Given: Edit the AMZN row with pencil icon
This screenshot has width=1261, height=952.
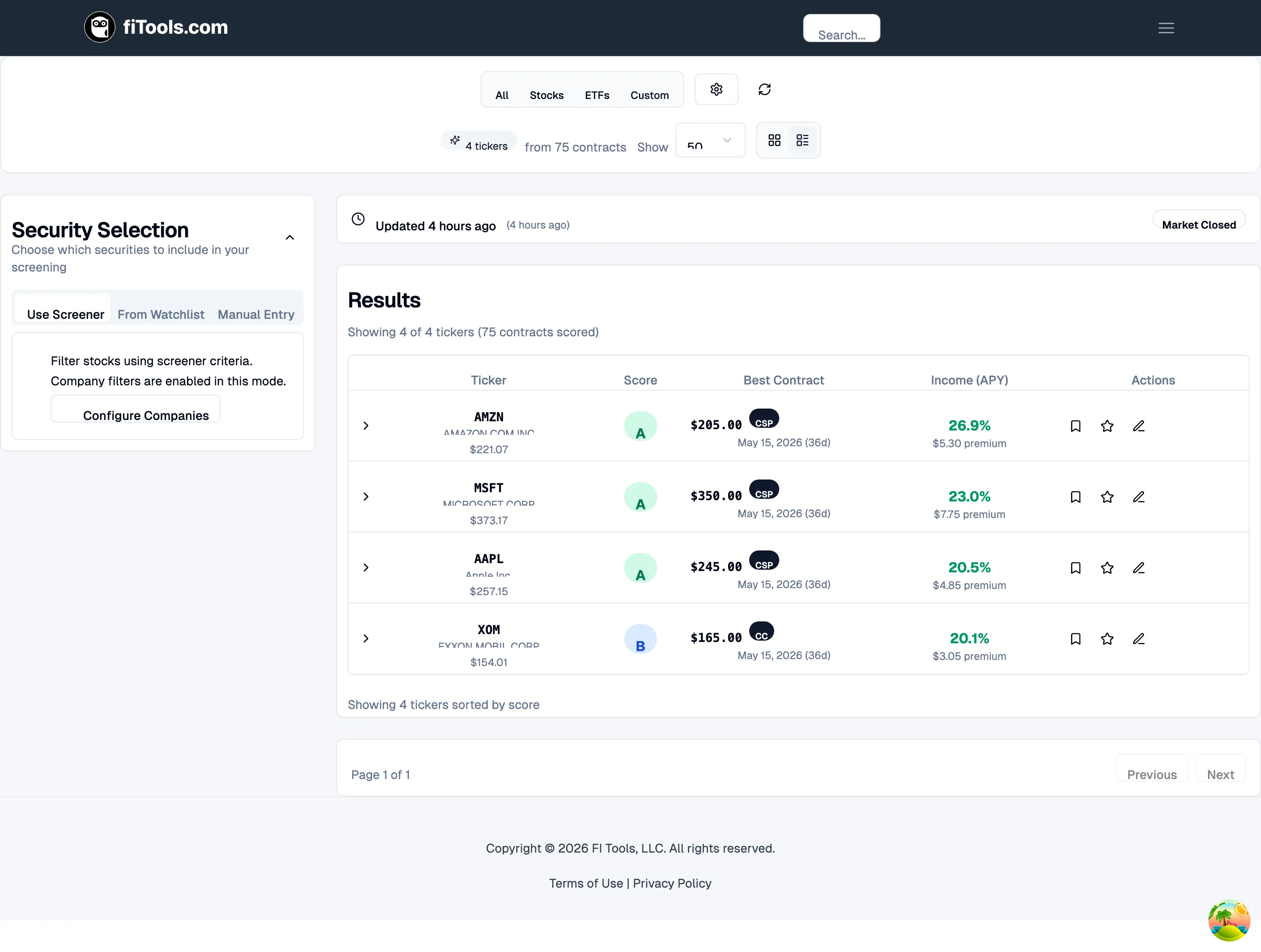Looking at the screenshot, I should click(1138, 426).
